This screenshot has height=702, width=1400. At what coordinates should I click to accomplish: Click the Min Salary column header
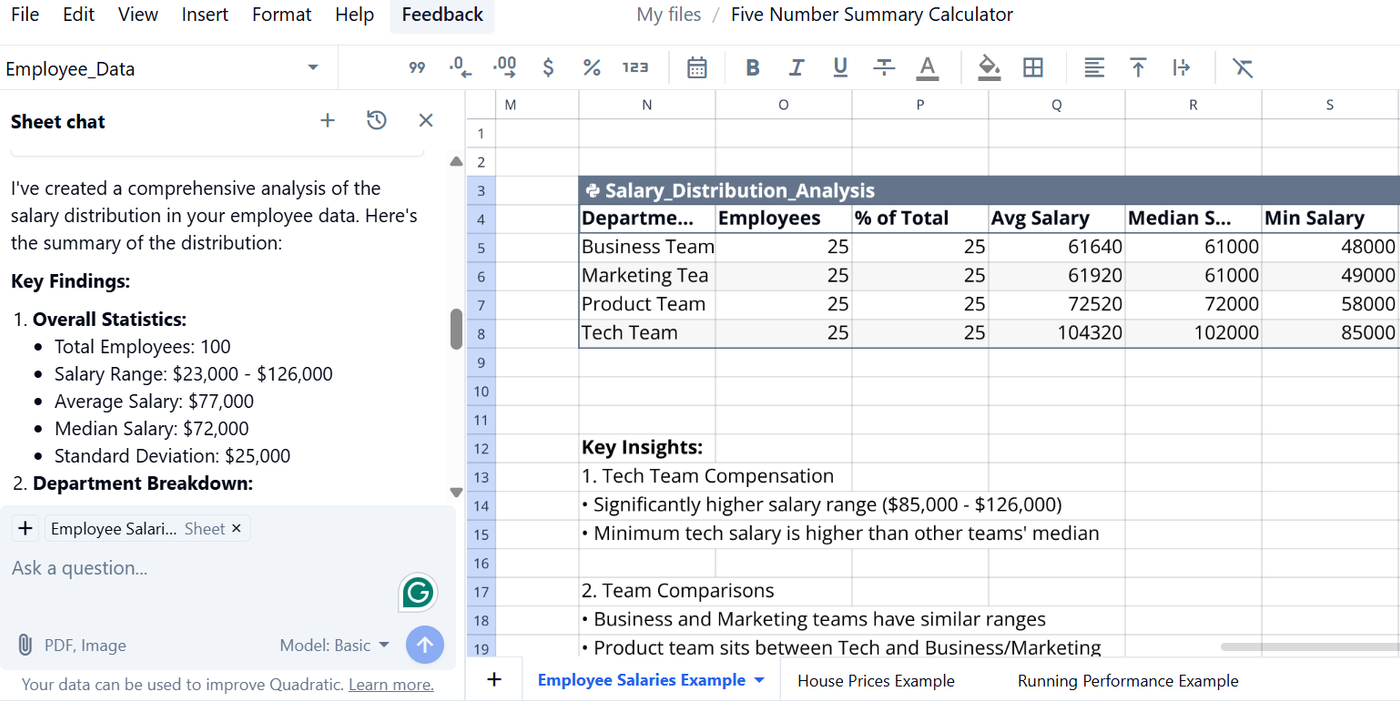pos(1330,219)
